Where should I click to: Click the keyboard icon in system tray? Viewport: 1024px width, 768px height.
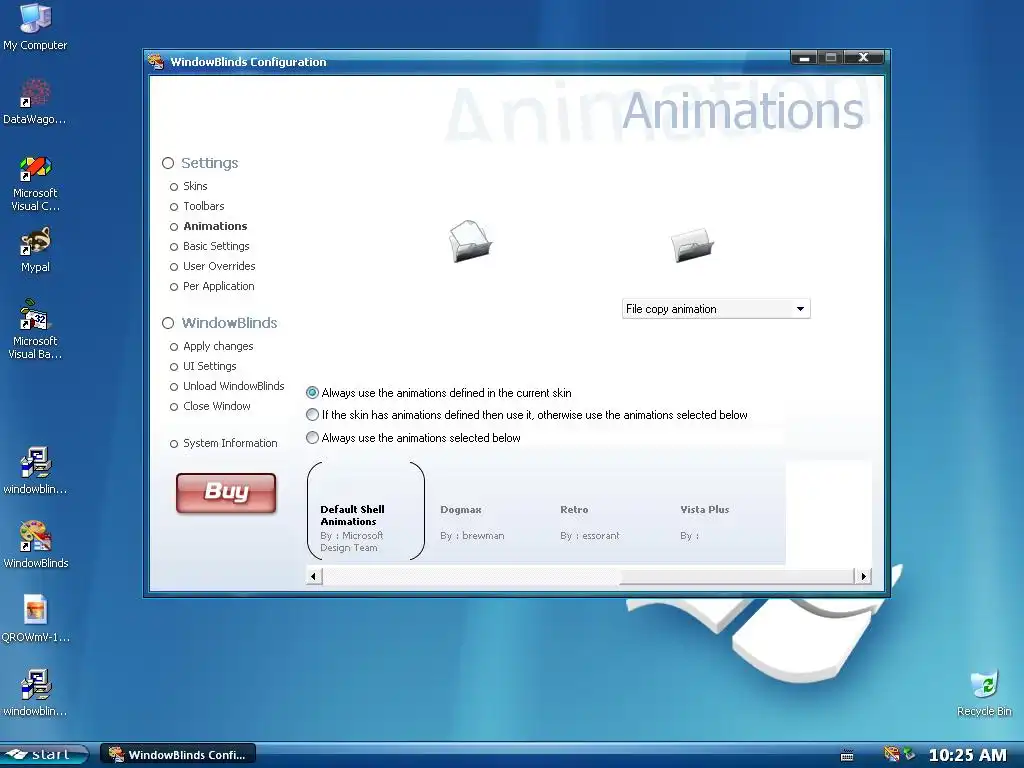[x=847, y=756]
